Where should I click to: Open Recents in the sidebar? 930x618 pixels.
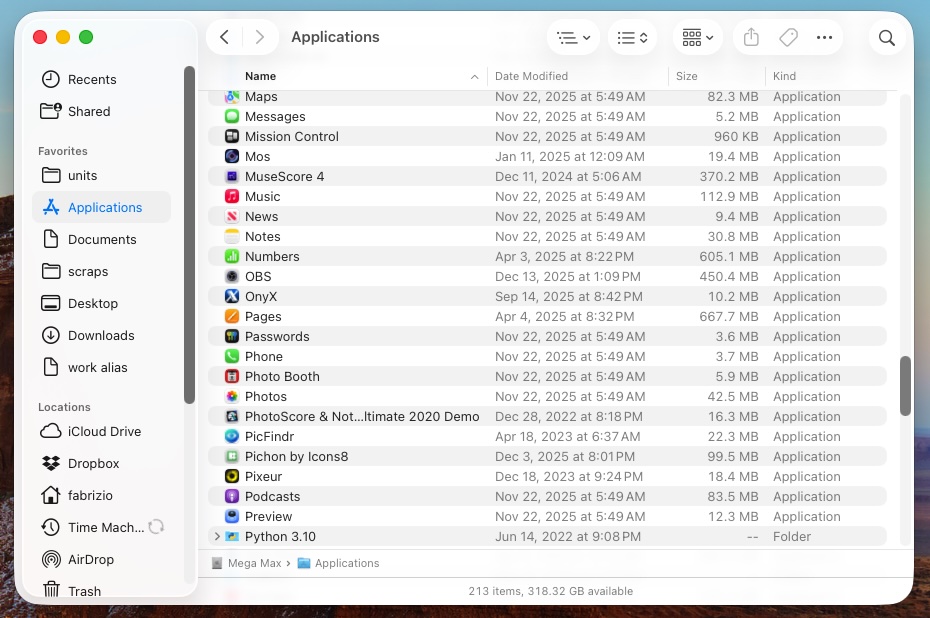101,79
